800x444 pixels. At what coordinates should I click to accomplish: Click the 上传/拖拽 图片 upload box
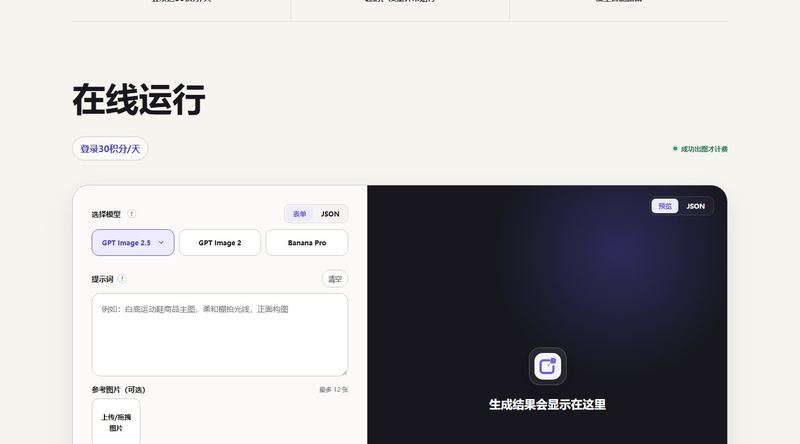click(x=116, y=422)
